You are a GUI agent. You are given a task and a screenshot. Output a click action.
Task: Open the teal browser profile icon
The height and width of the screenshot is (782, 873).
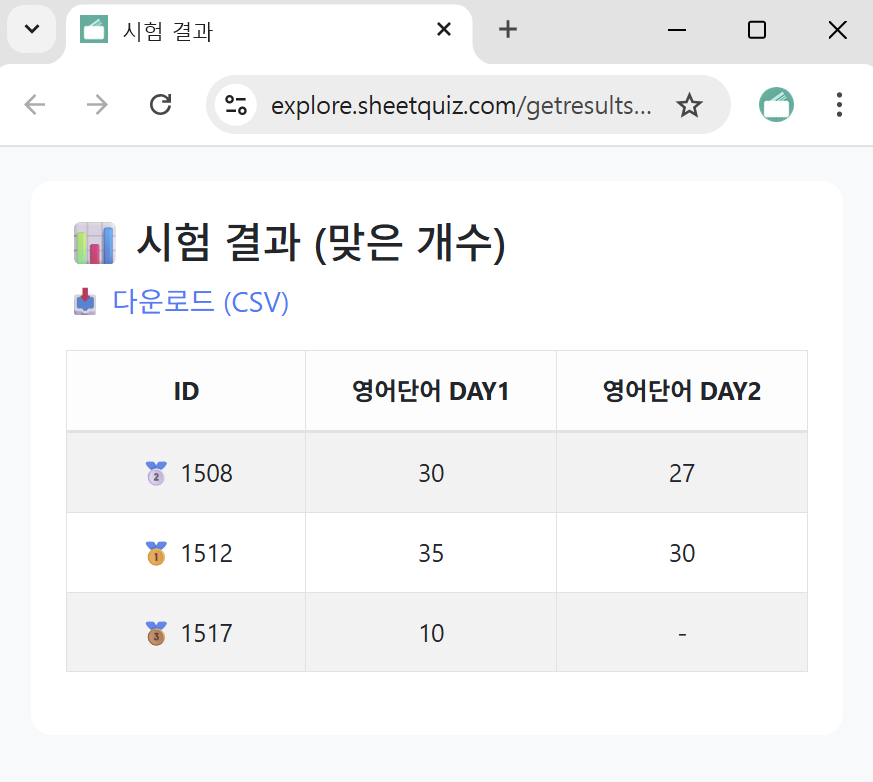tap(776, 104)
